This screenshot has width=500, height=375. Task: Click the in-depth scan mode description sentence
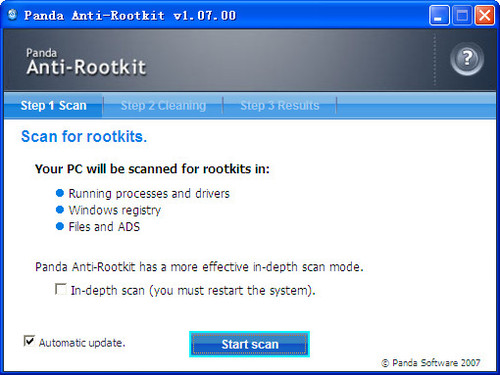(x=199, y=267)
